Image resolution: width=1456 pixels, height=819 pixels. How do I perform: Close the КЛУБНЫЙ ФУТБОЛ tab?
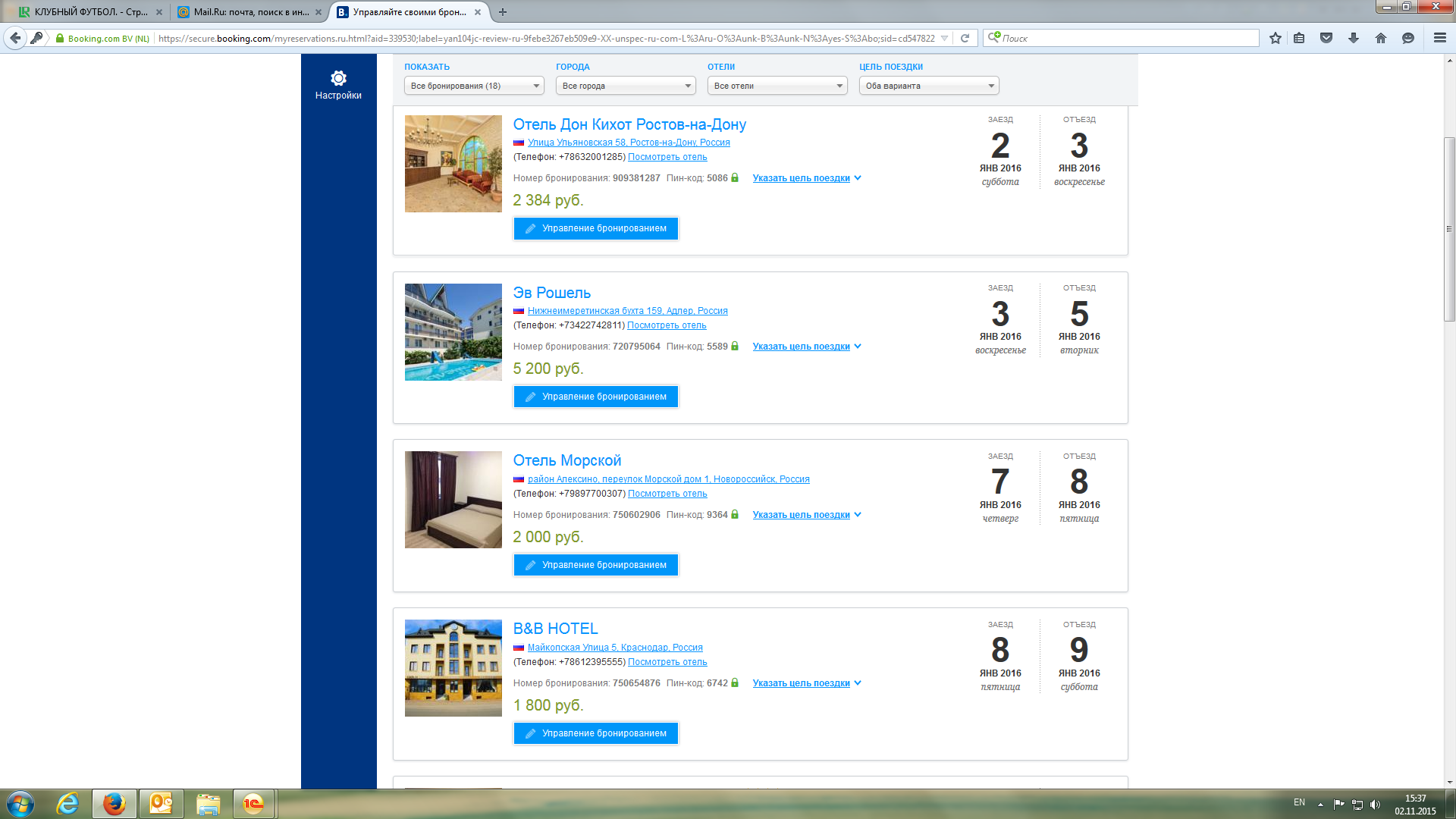[x=159, y=12]
